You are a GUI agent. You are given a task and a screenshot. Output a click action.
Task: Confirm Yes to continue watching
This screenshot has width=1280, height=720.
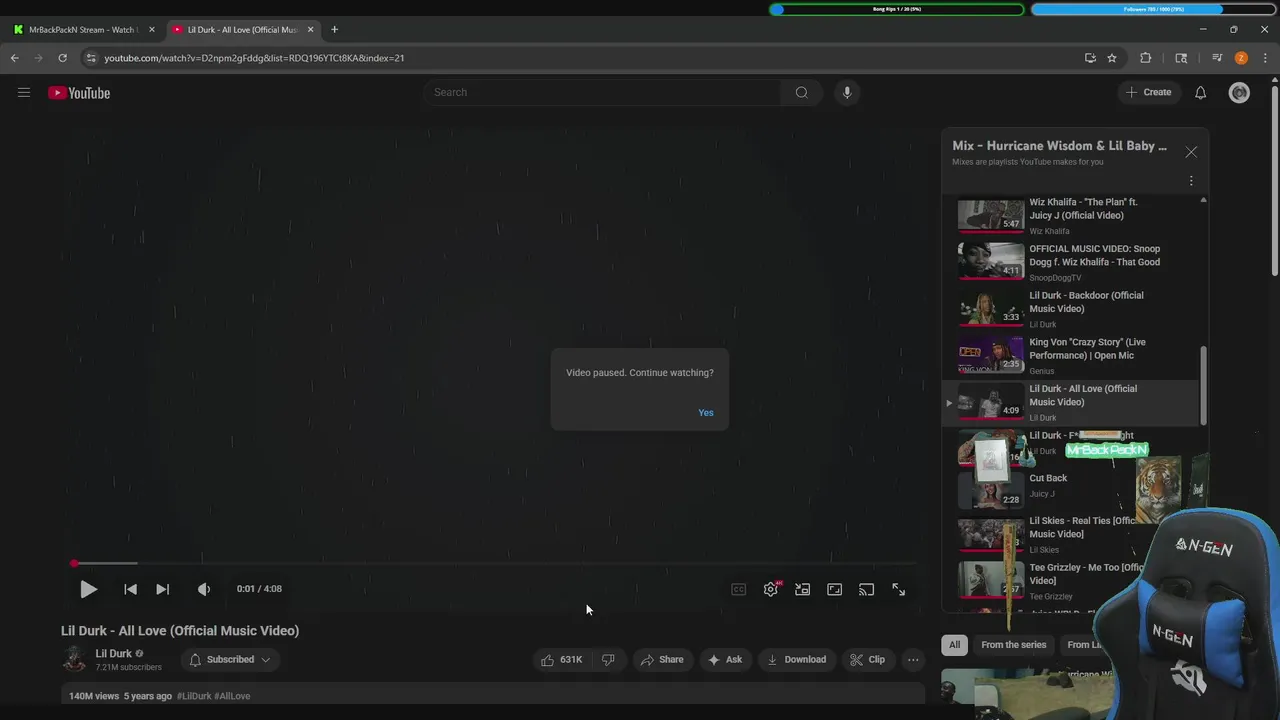coord(706,413)
